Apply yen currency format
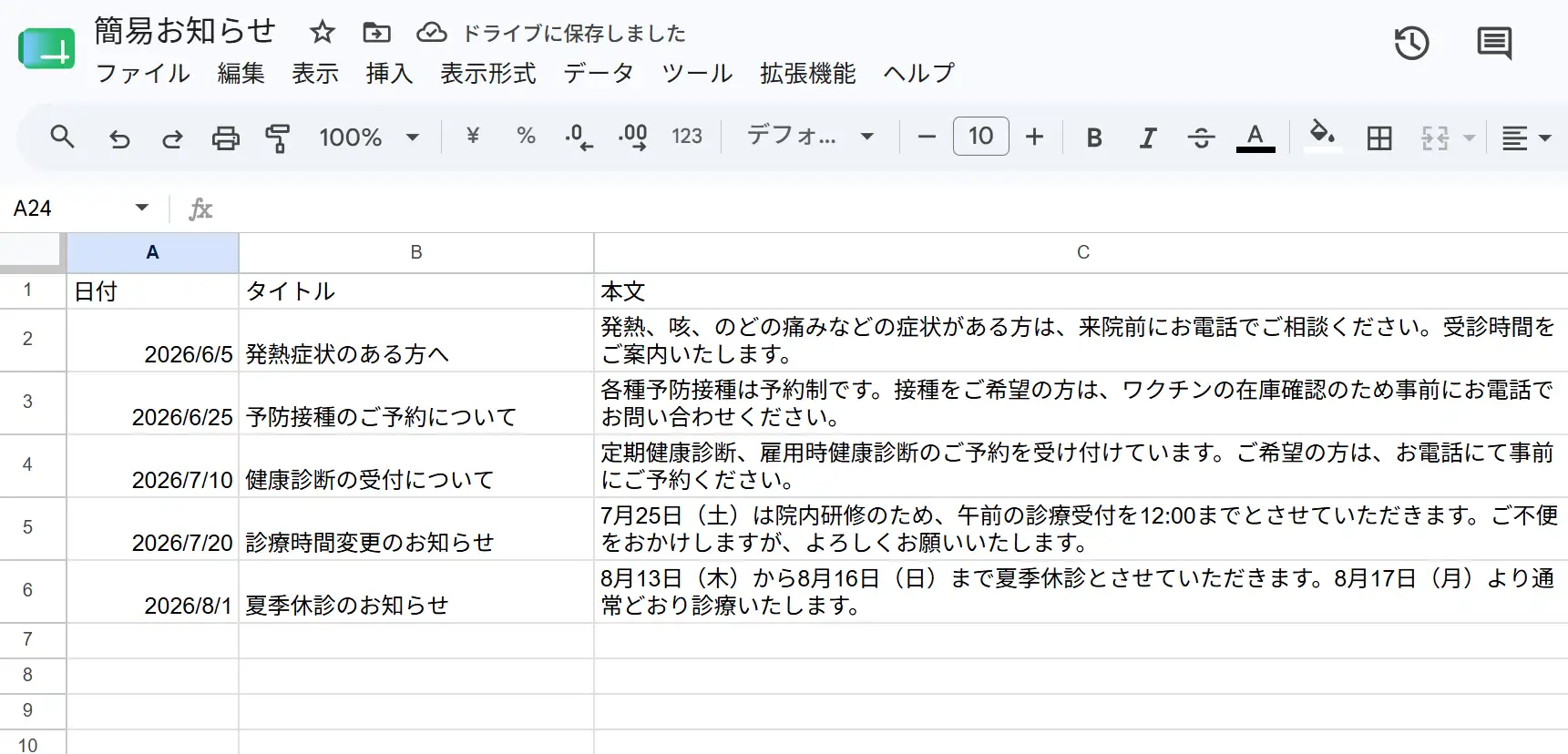 click(472, 137)
